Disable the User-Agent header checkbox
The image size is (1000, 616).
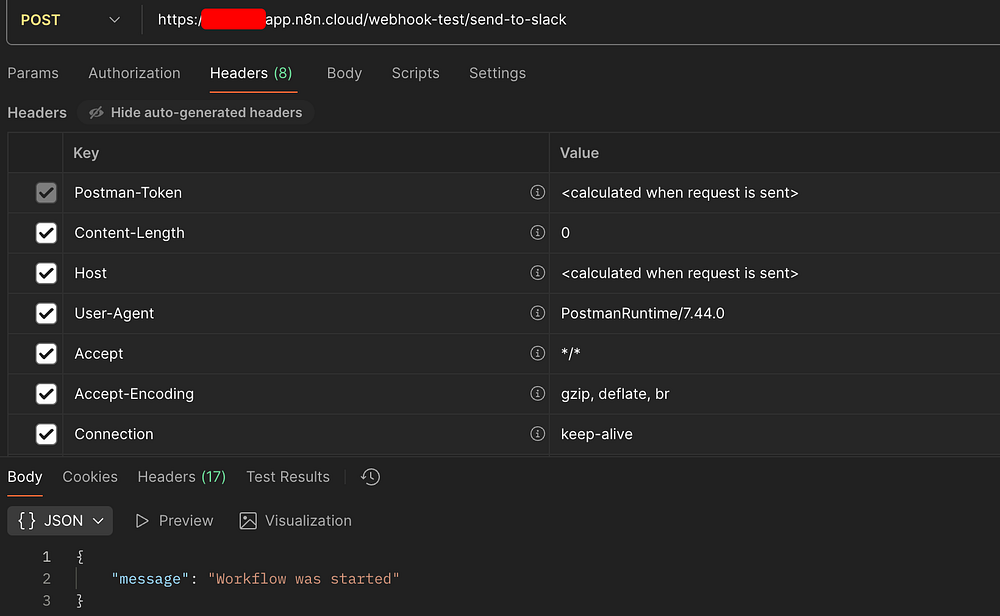click(x=46, y=313)
